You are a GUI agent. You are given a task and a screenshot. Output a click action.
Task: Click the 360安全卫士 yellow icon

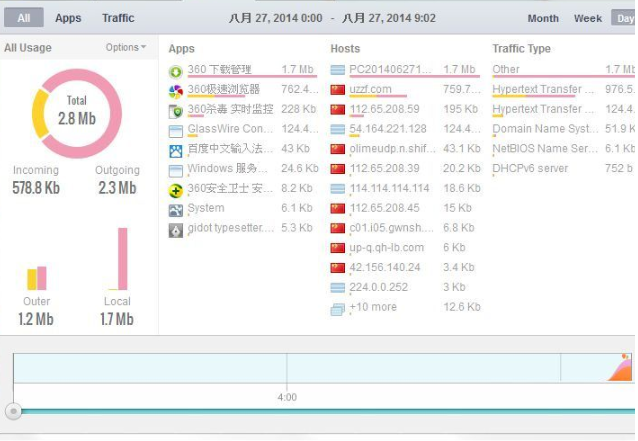176,189
